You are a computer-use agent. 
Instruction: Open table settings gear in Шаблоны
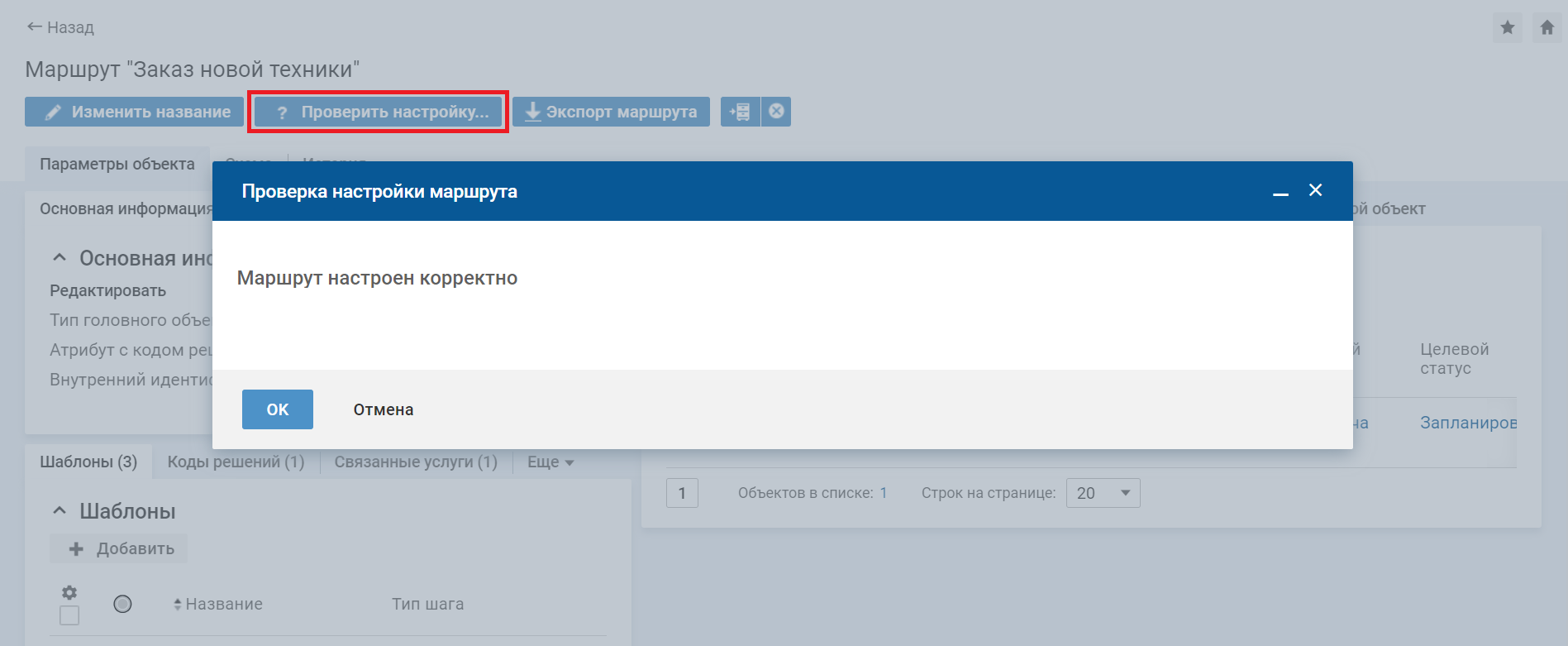click(69, 592)
